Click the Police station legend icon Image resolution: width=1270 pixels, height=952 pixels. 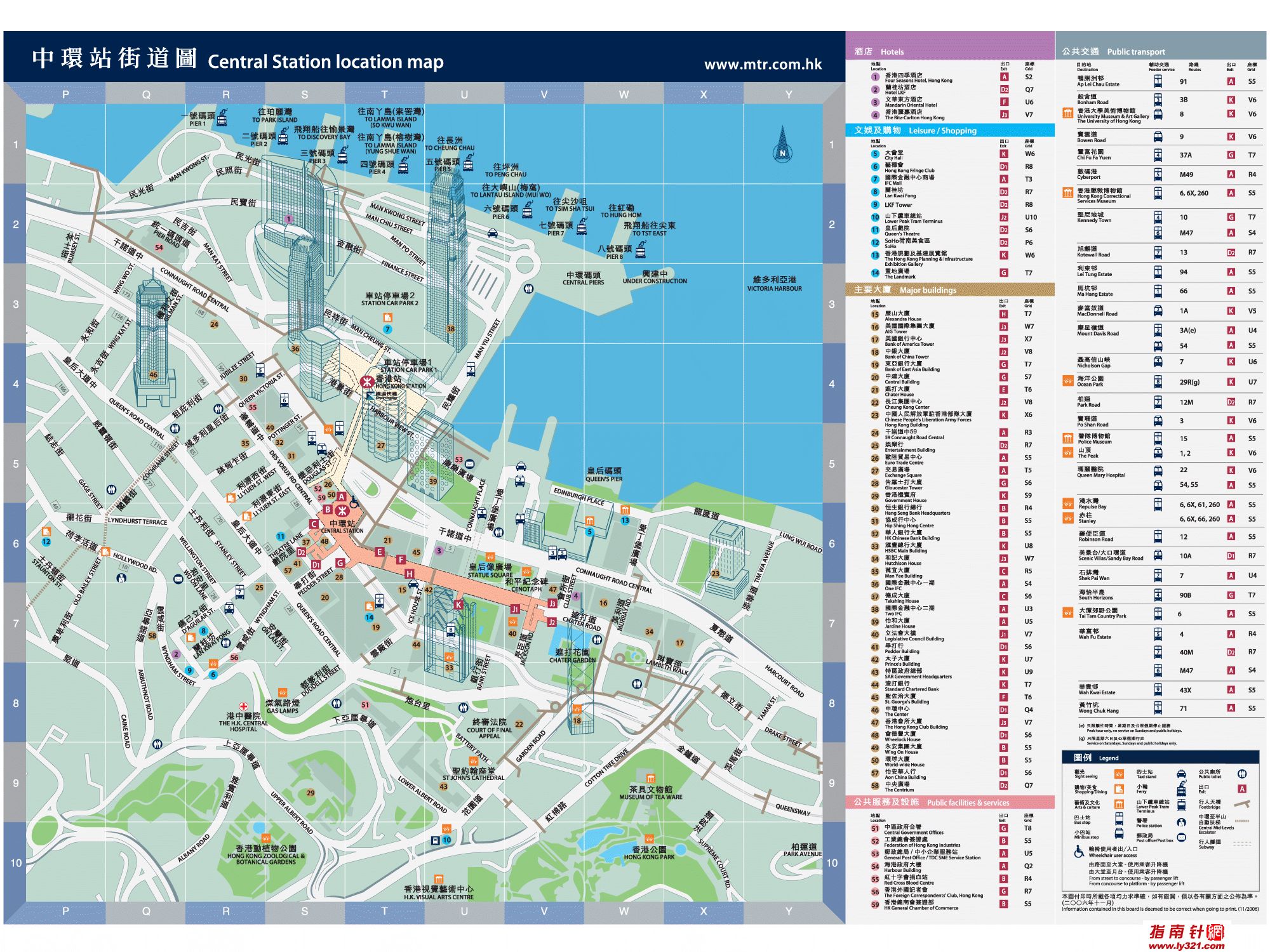coord(1181,823)
